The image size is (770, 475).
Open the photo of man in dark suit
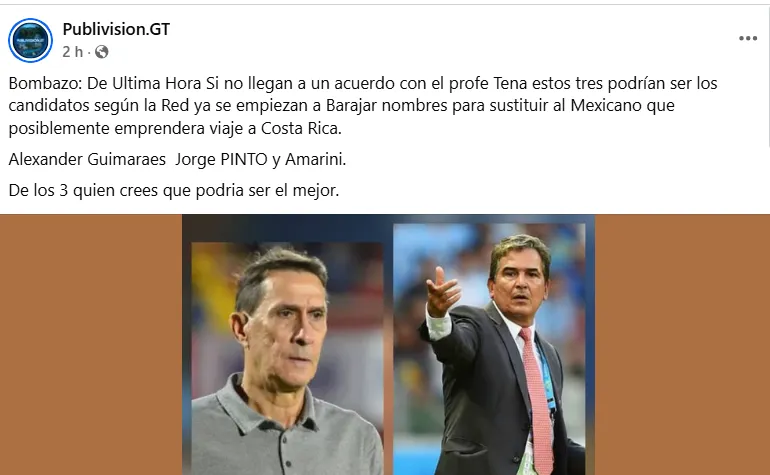[490, 349]
